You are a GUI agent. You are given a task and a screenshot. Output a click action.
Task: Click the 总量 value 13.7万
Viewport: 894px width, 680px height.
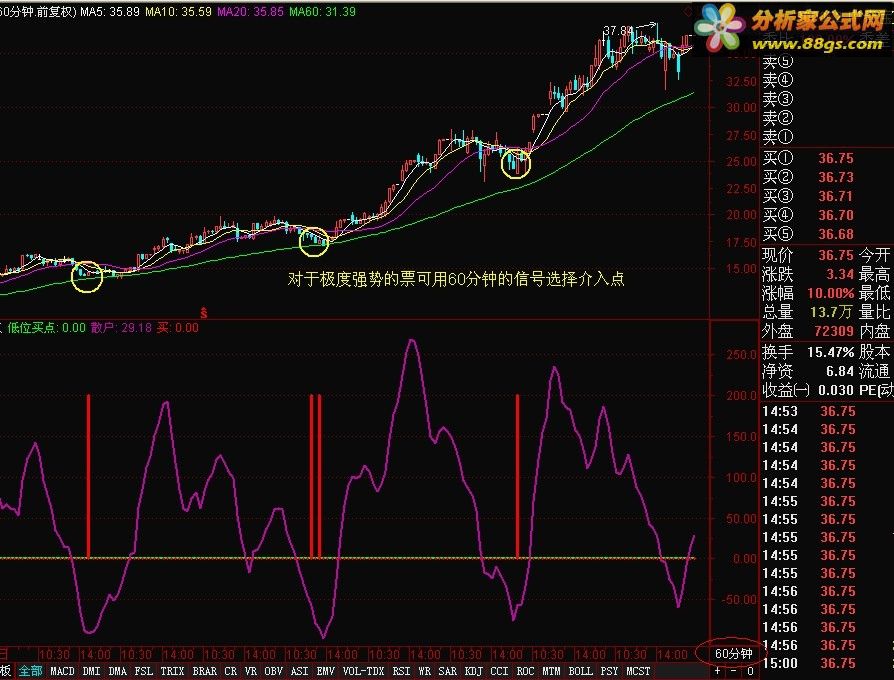831,312
